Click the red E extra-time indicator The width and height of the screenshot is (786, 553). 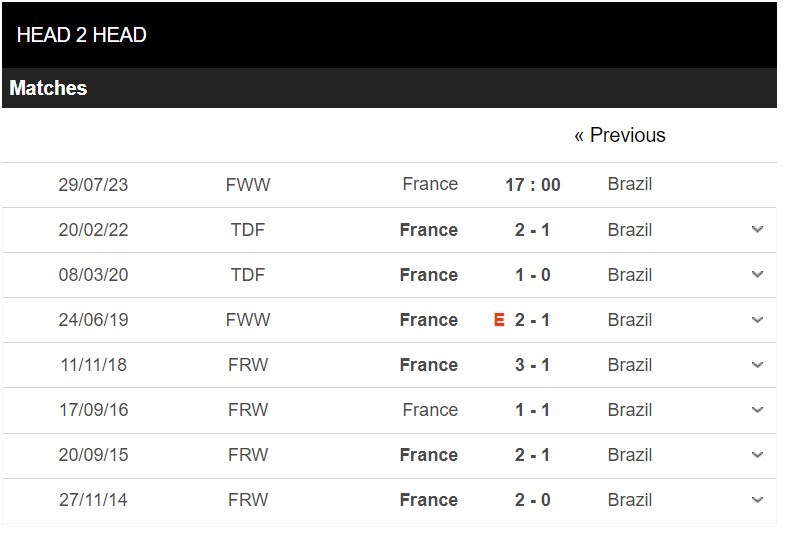[x=499, y=319]
